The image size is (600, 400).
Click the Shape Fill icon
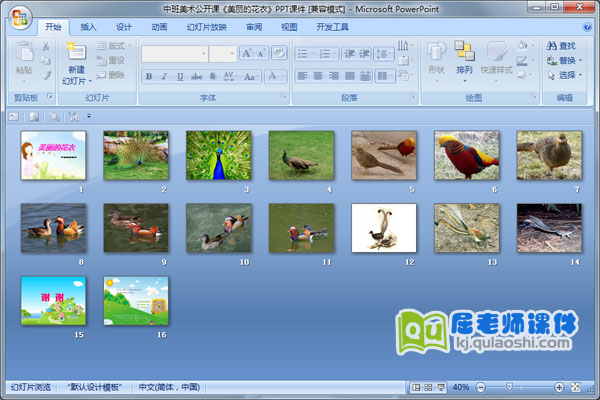524,46
